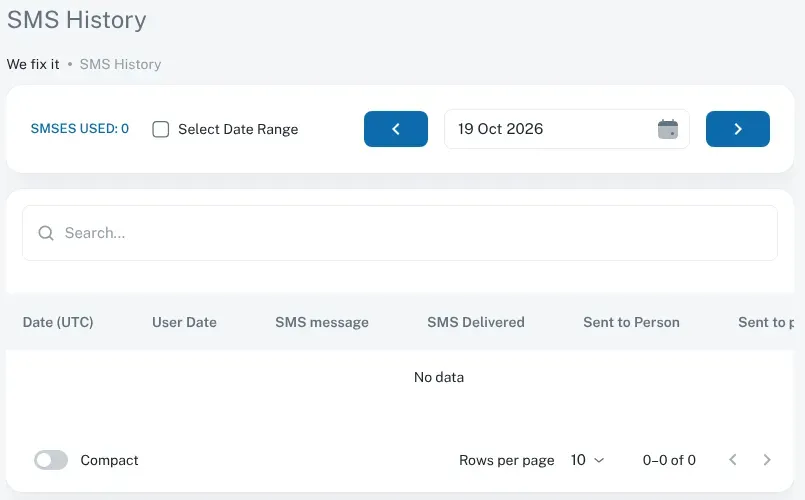The image size is (805, 500).
Task: Click the SMSES USED: 0 label
Action: [80, 128]
